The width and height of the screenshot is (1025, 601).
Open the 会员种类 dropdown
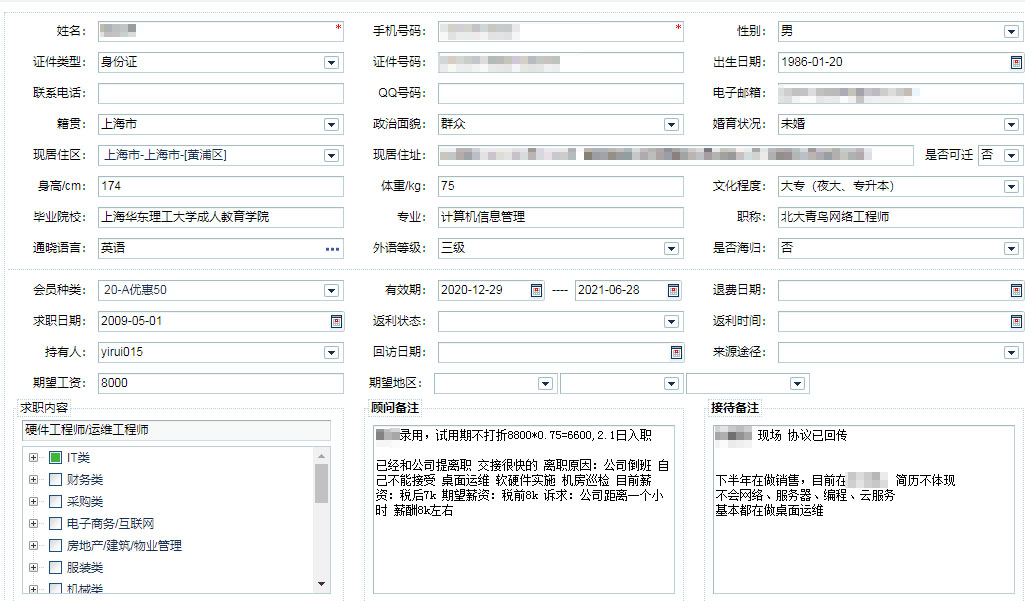[x=331, y=290]
